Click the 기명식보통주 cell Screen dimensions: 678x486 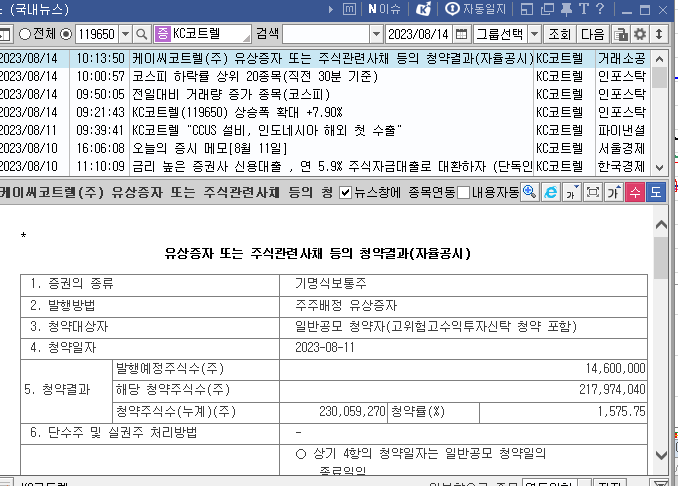464,284
